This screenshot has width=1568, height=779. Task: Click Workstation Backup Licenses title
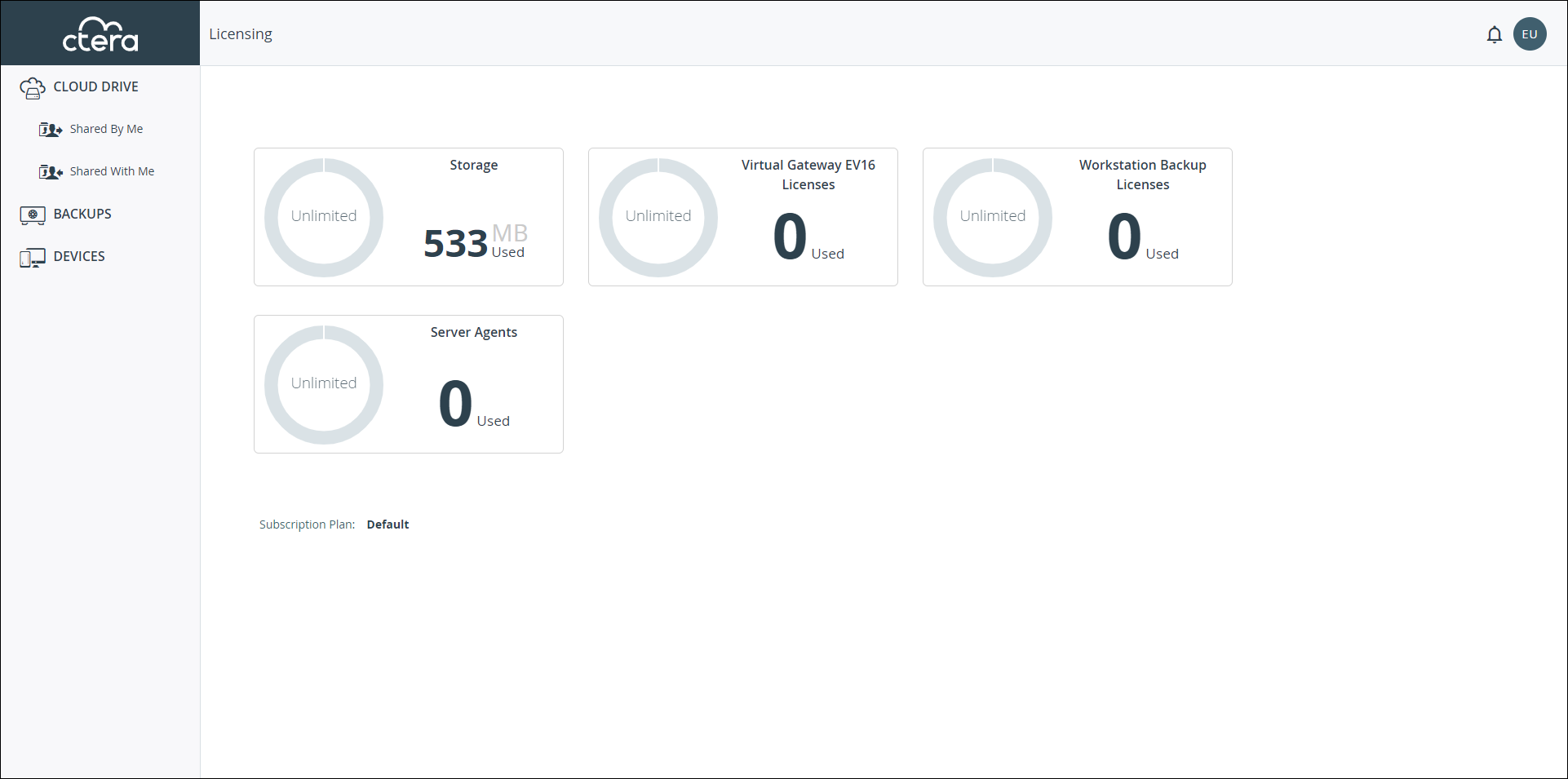pos(1143,175)
